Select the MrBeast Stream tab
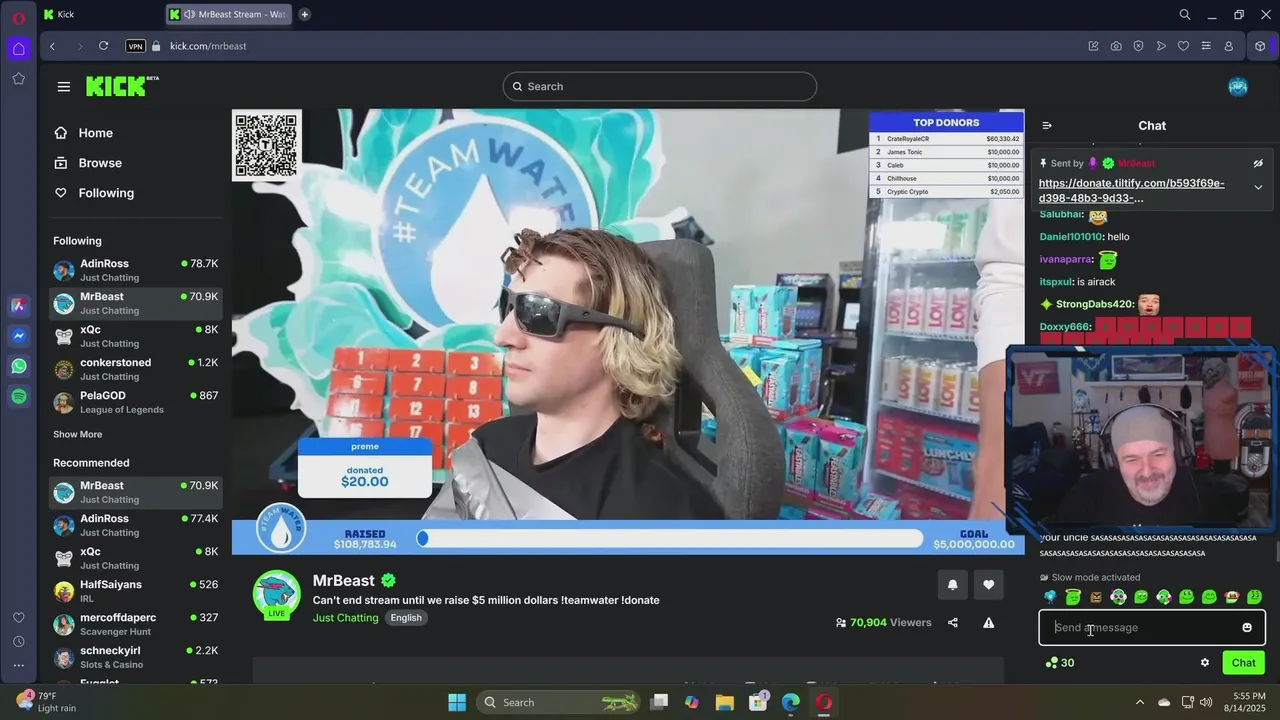The image size is (1280, 720). point(230,14)
